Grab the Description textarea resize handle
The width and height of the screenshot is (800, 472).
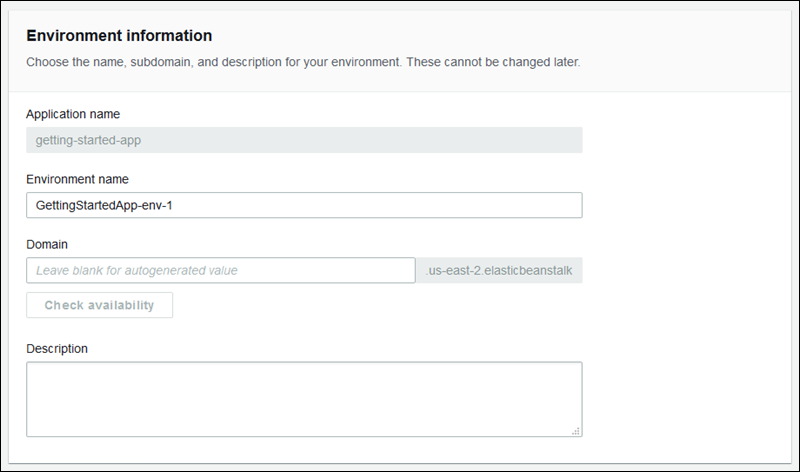[x=576, y=431]
